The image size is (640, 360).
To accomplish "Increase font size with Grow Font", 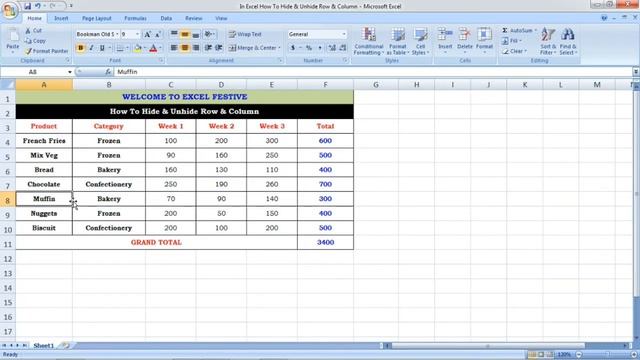I will 147,34.
